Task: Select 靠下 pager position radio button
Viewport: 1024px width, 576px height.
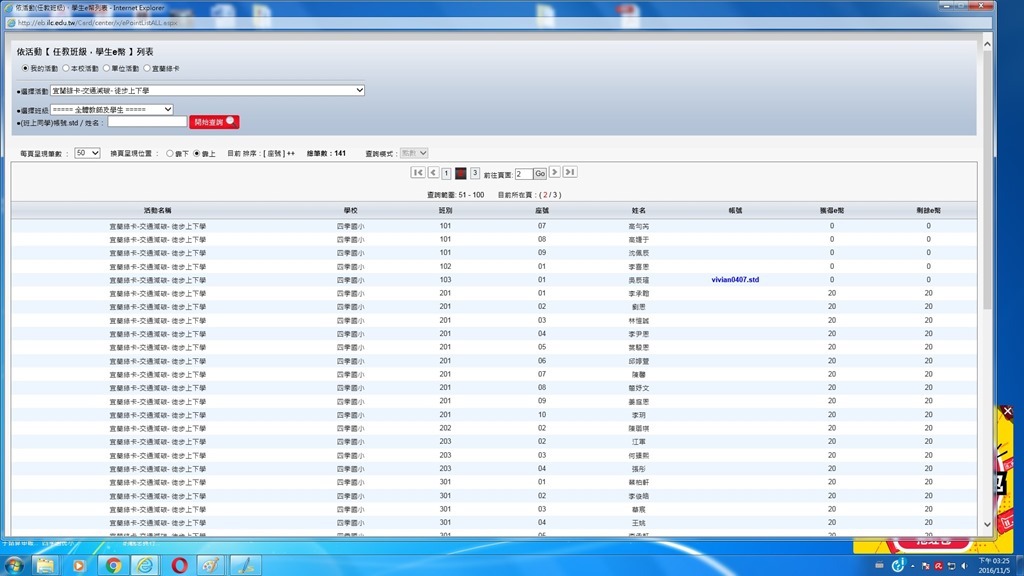Action: 170,153
